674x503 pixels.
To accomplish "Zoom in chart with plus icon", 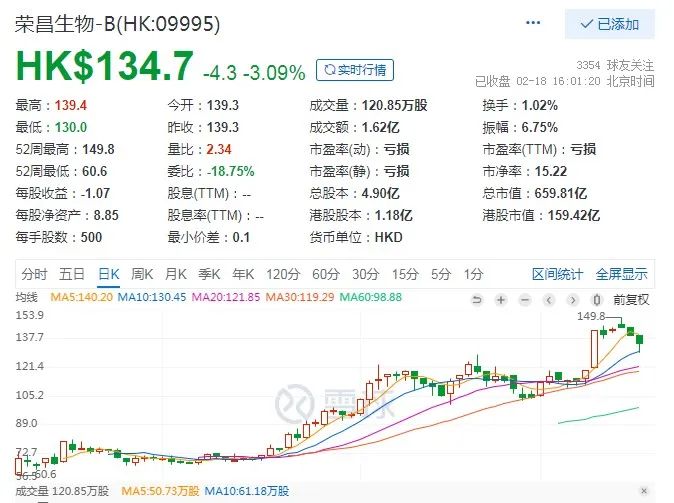I will [x=501, y=300].
